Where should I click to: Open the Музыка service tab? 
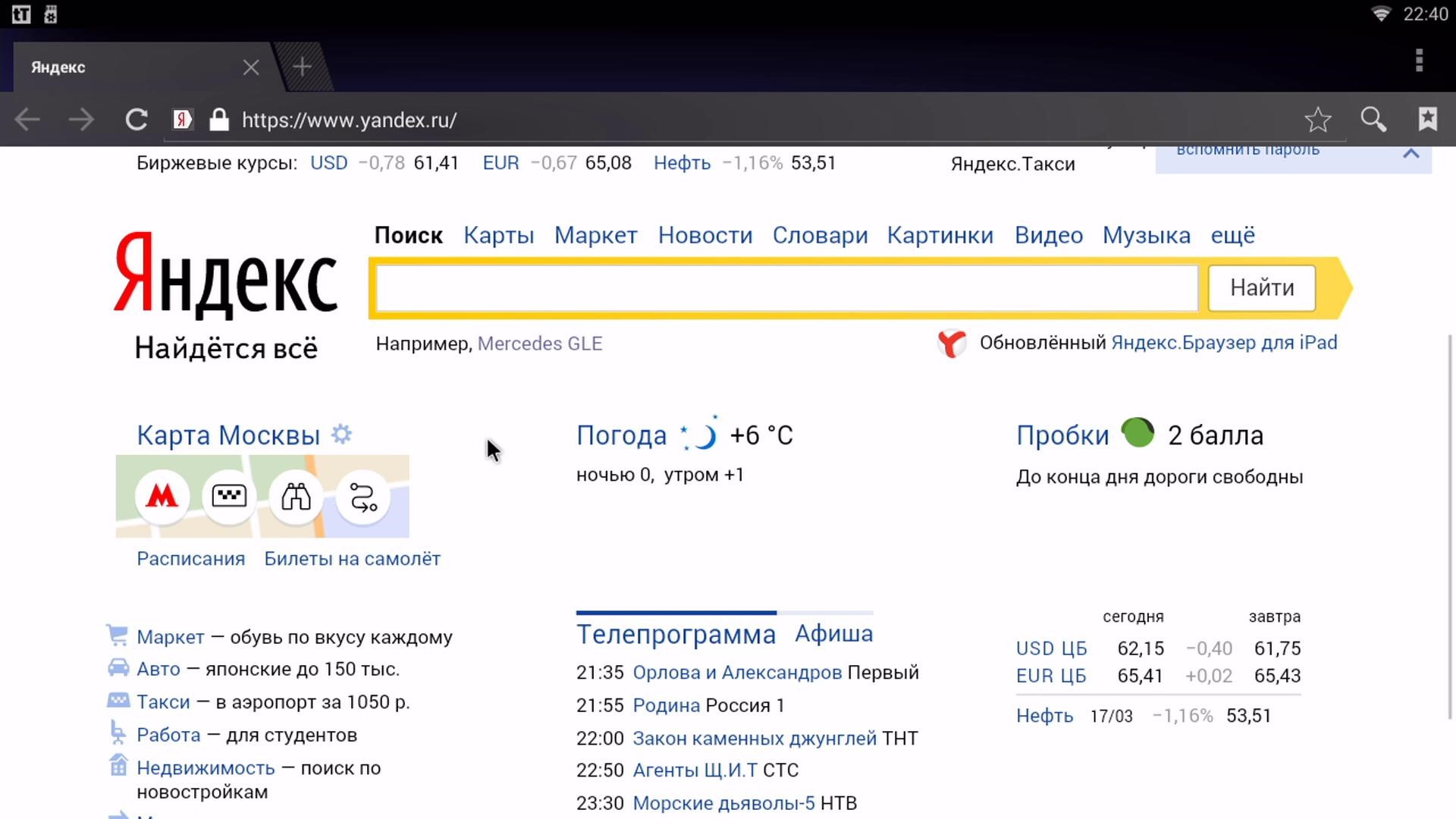[x=1147, y=236]
